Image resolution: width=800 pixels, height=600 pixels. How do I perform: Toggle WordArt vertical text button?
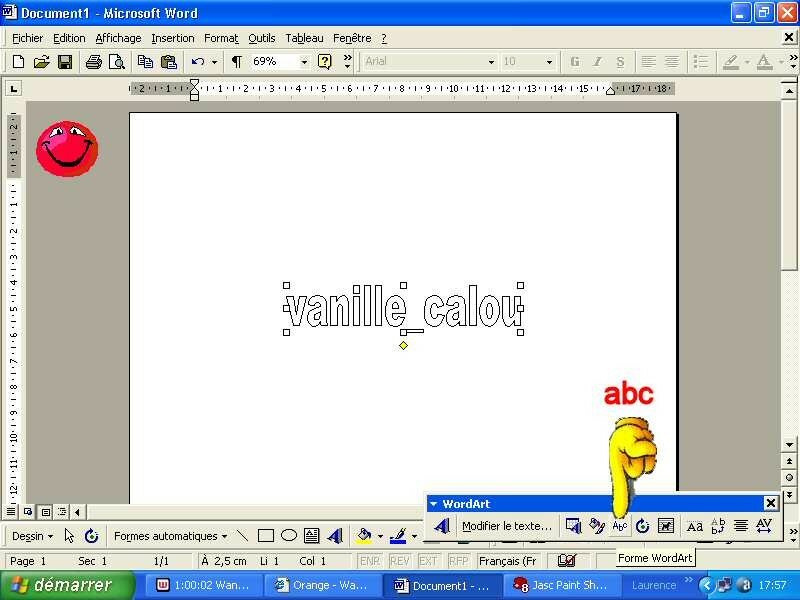[x=718, y=526]
